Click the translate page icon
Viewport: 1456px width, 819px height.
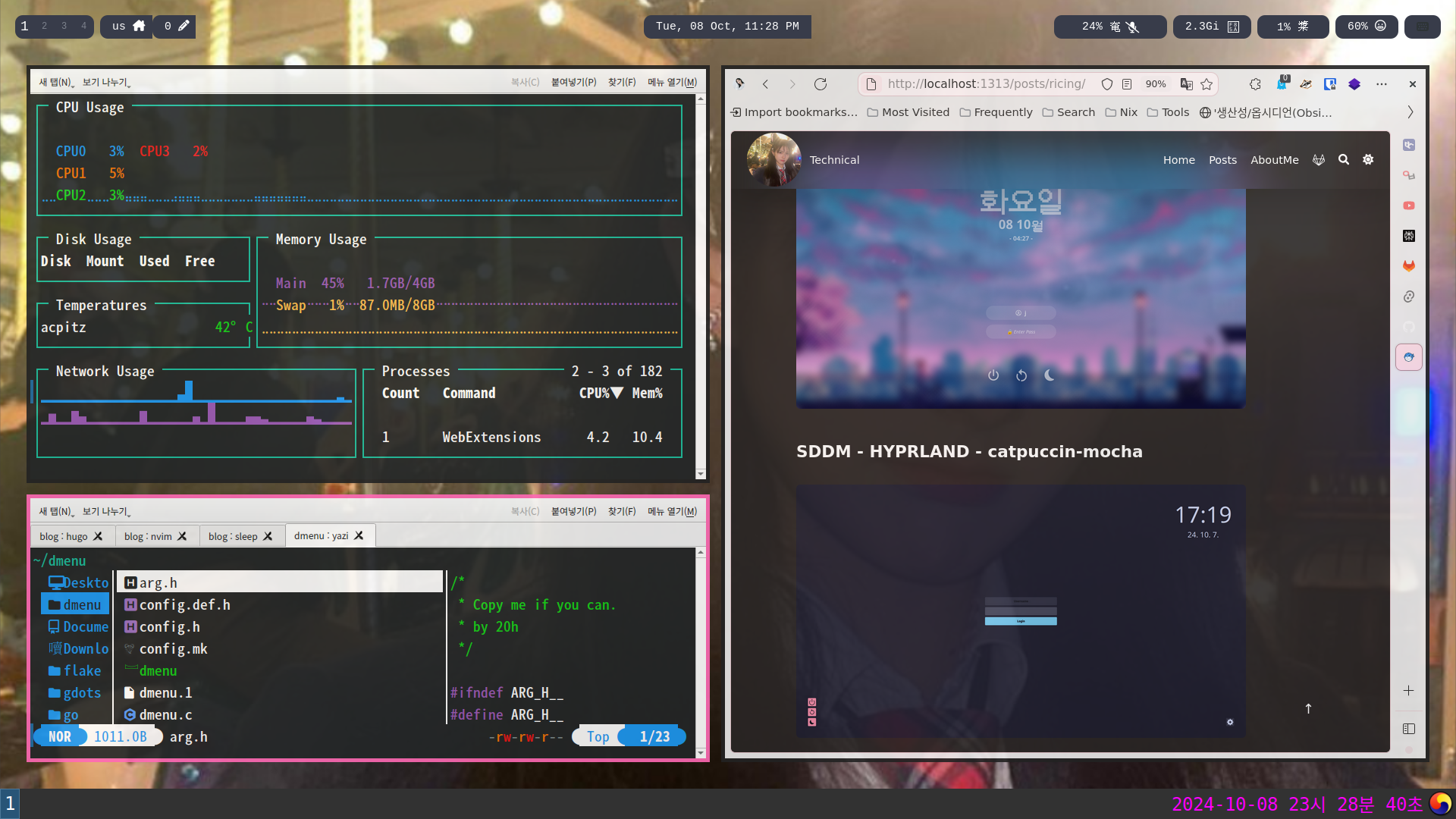pyautogui.click(x=1187, y=84)
